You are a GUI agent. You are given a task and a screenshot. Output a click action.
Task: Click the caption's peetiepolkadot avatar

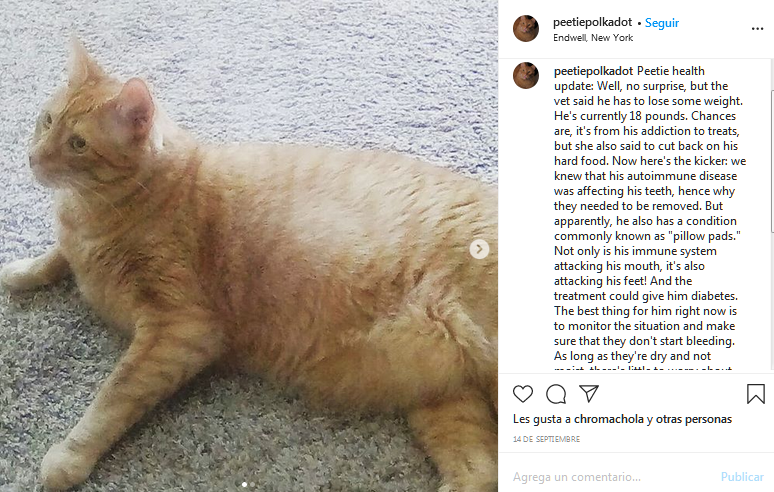(x=526, y=76)
